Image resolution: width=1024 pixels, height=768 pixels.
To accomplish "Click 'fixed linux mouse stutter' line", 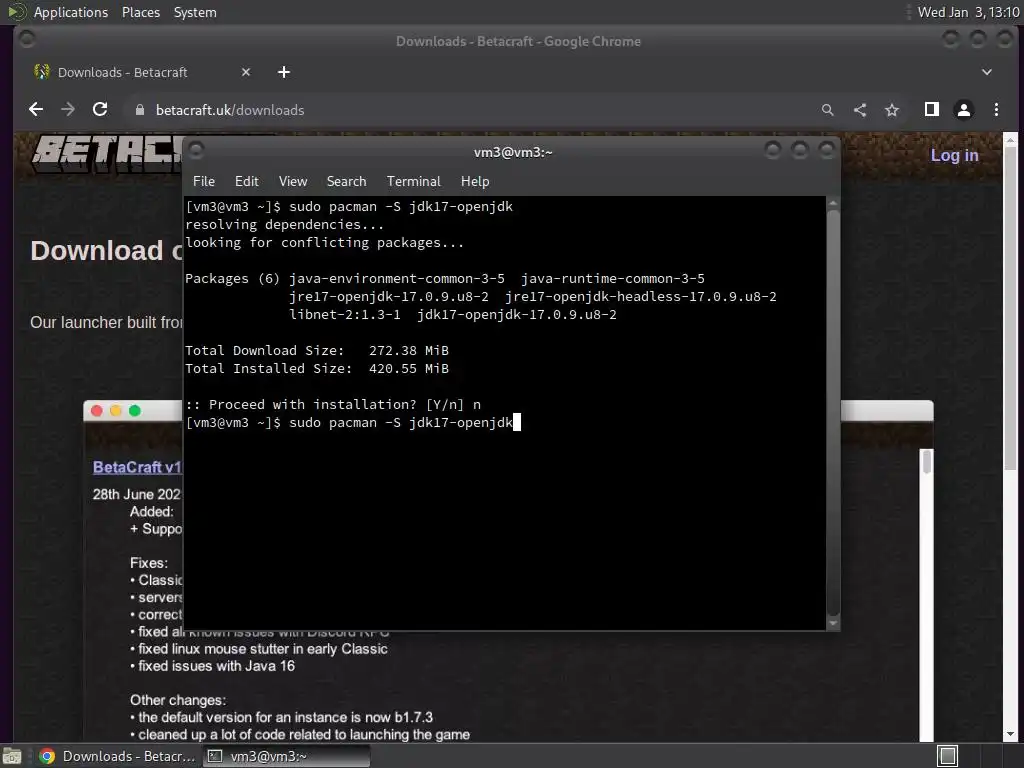I will click(263, 649).
